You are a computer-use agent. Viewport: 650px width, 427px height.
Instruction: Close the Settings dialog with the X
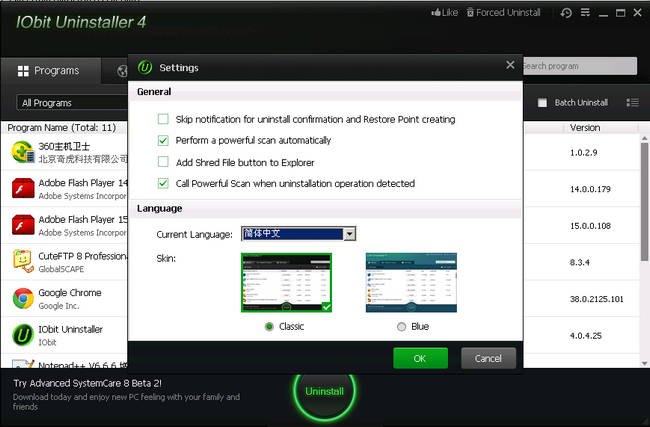click(510, 66)
